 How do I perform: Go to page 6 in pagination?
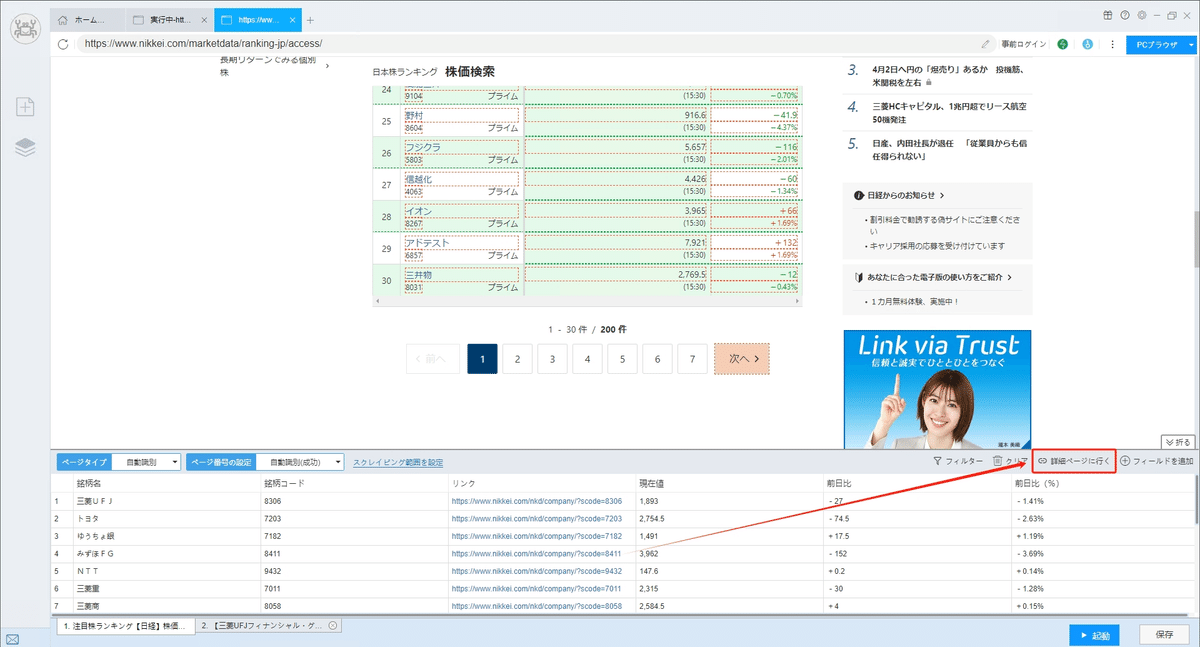[657, 358]
